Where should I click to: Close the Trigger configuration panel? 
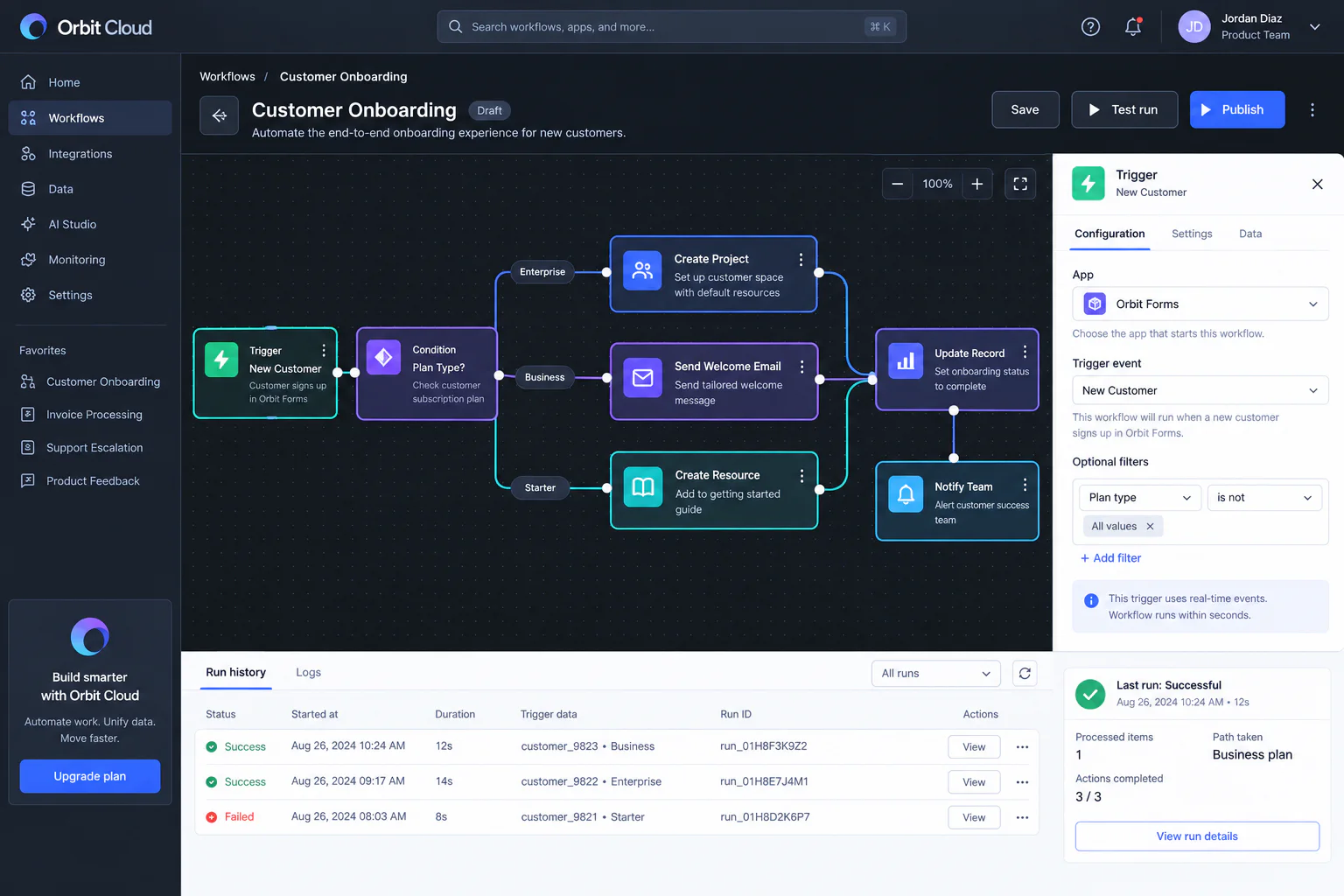tap(1317, 184)
